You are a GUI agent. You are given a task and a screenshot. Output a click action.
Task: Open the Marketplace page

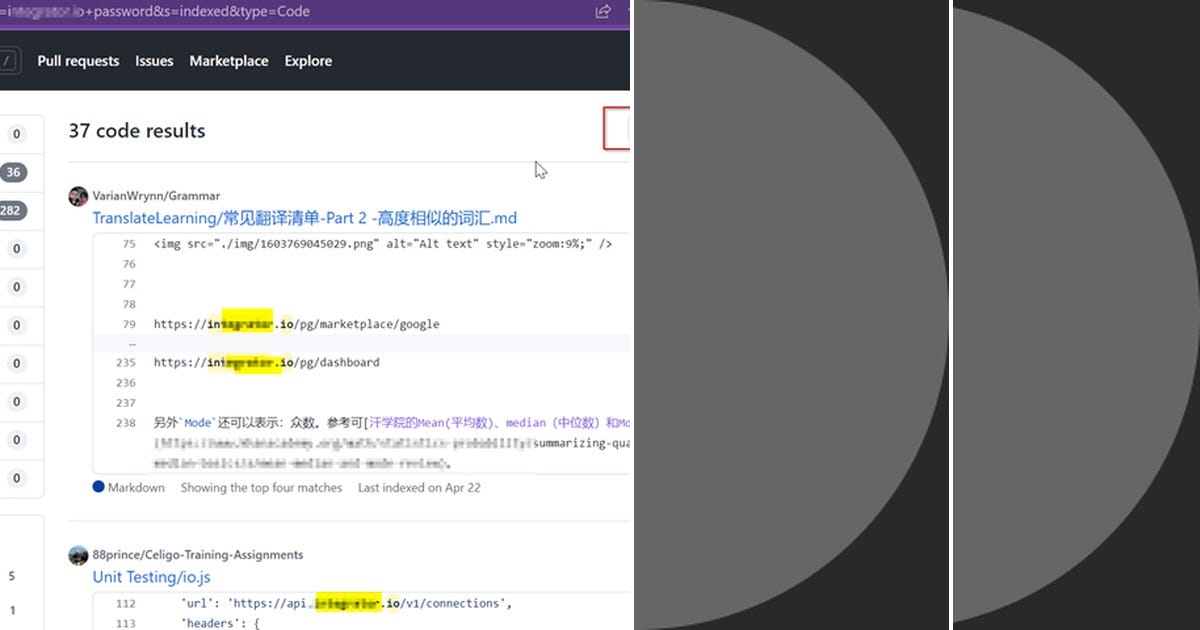tap(228, 61)
